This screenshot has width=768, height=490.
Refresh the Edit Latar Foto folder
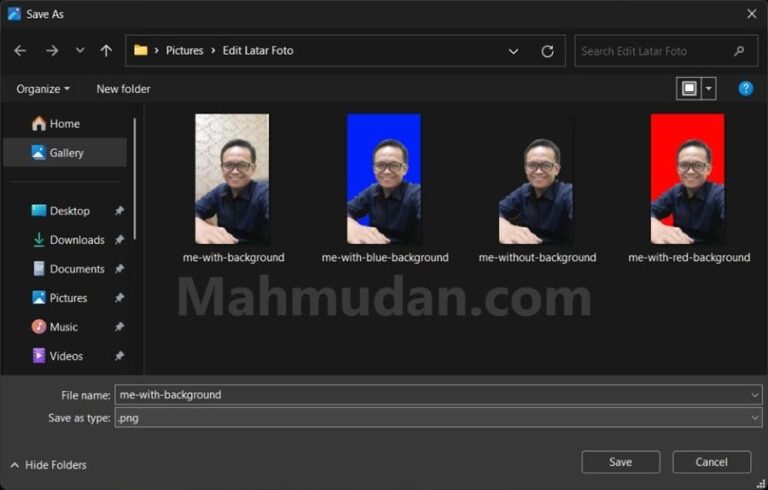pos(547,51)
